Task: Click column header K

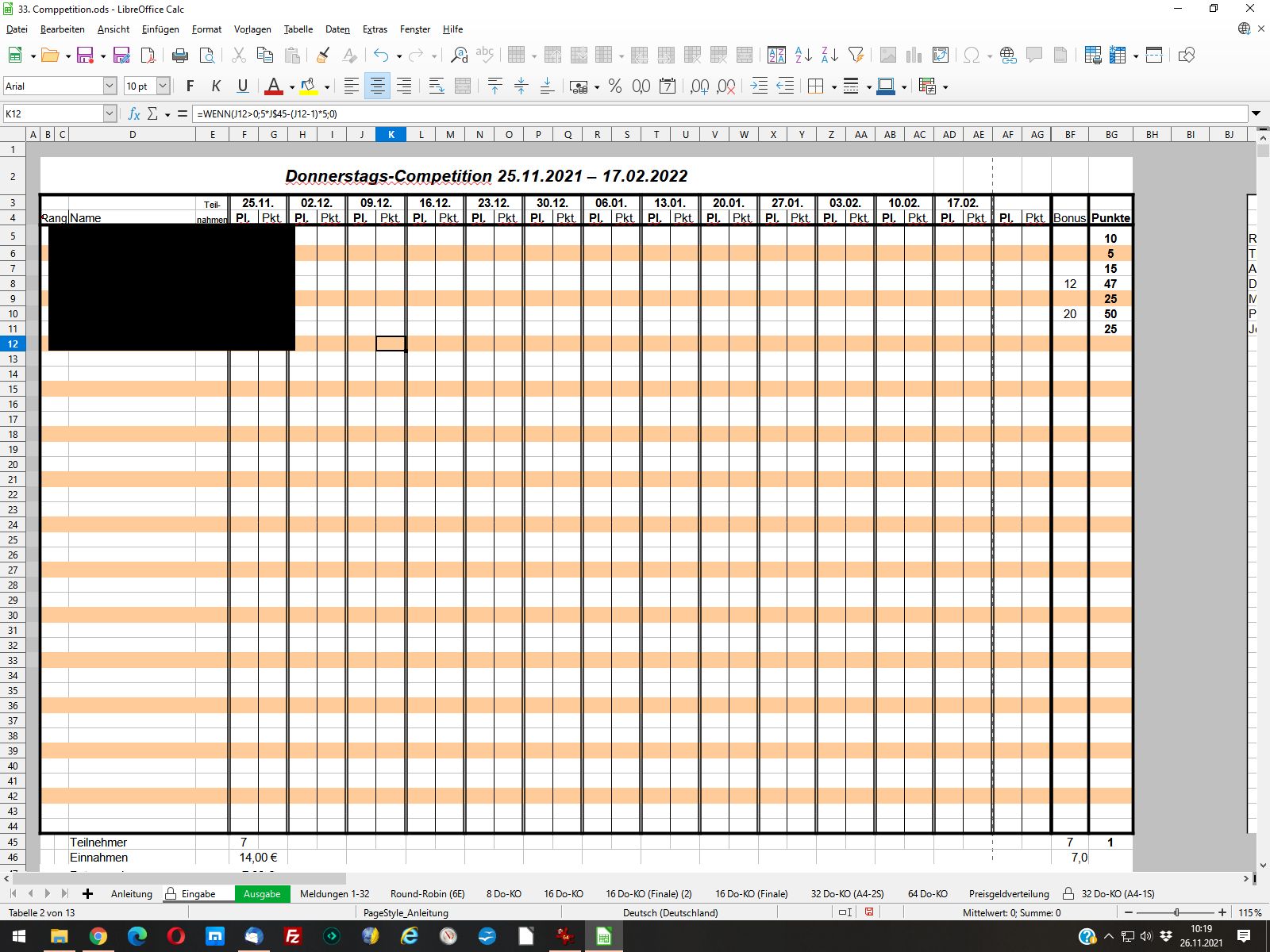Action: click(x=391, y=134)
